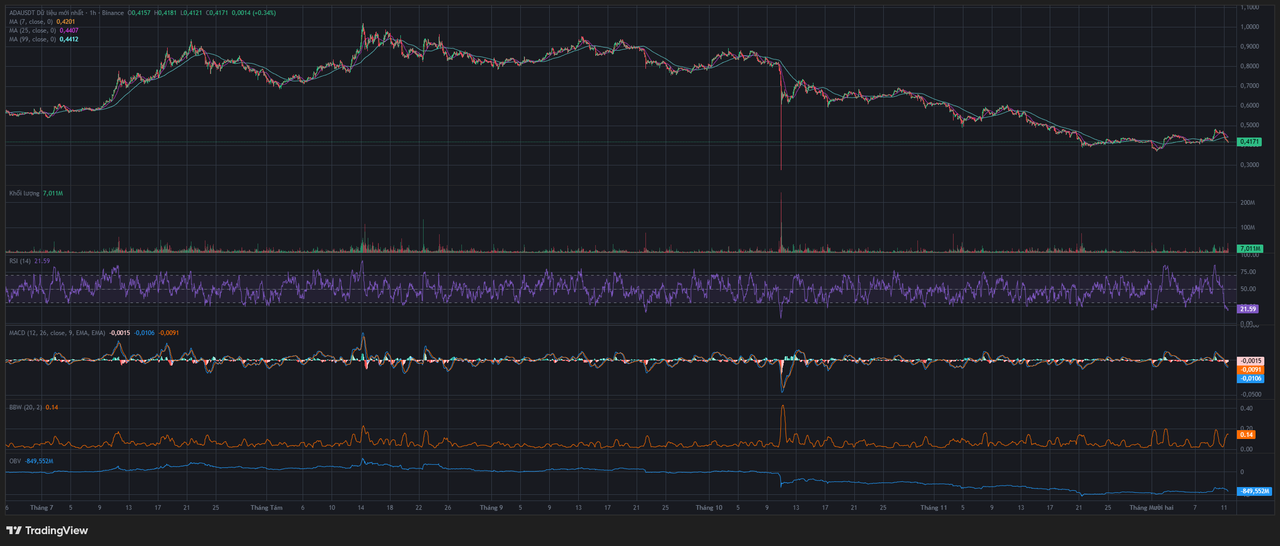1280x546 pixels.
Task: Select the MA (99, close, 0) indicator legend
Action: pyautogui.click(x=32, y=39)
